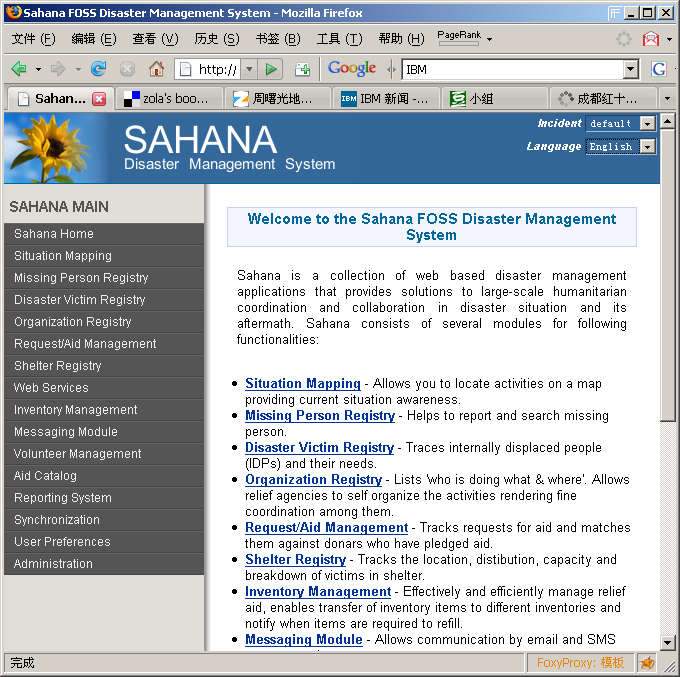Viewport: 680px width, 677px height.
Task: Click the sunflower Sahana logo image
Action: click(54, 148)
